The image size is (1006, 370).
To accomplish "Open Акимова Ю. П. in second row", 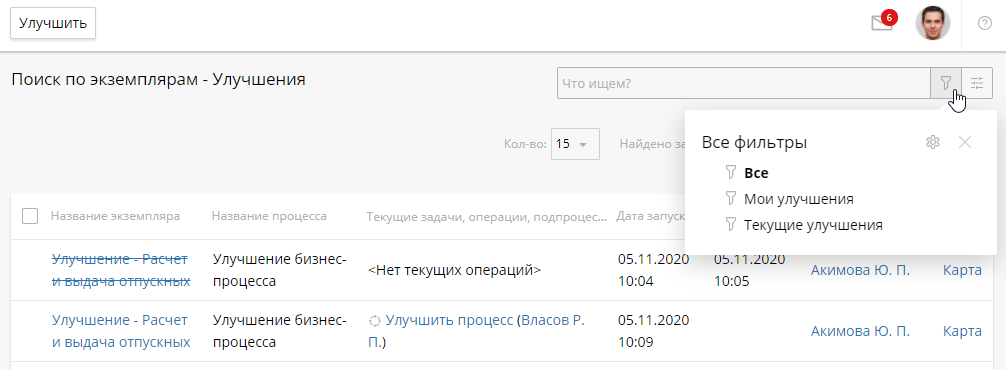I will 860,331.
